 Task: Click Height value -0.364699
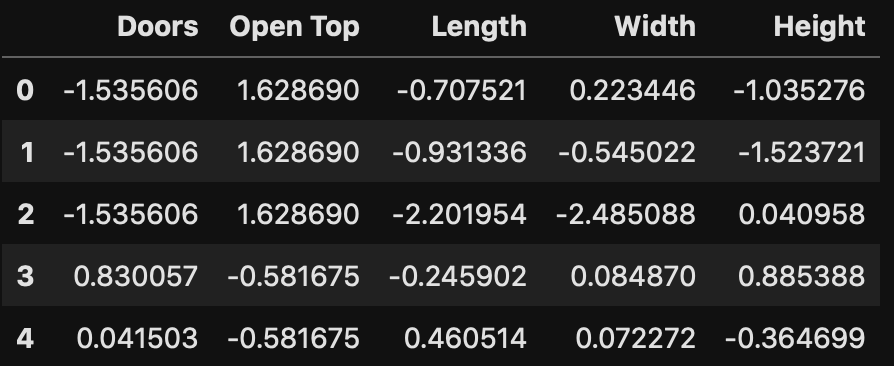click(x=795, y=338)
